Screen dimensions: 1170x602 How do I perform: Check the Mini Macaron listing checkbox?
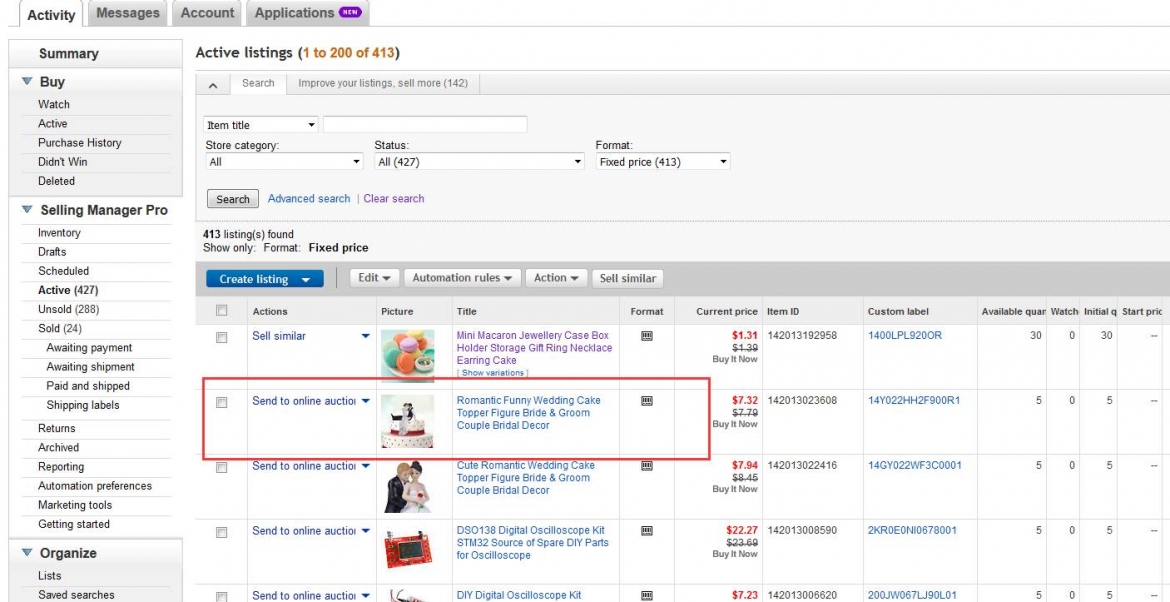click(222, 338)
